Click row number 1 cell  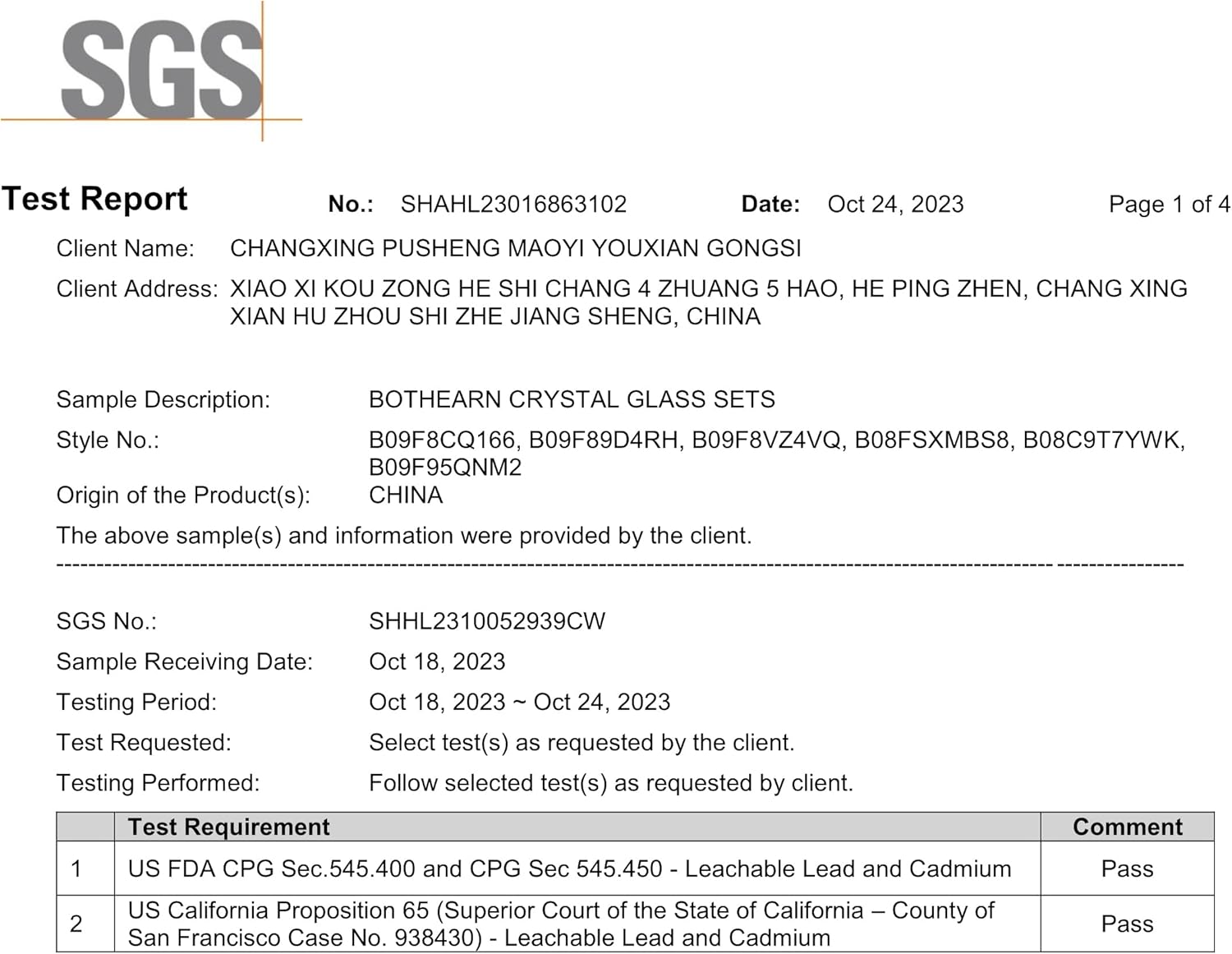85,869
